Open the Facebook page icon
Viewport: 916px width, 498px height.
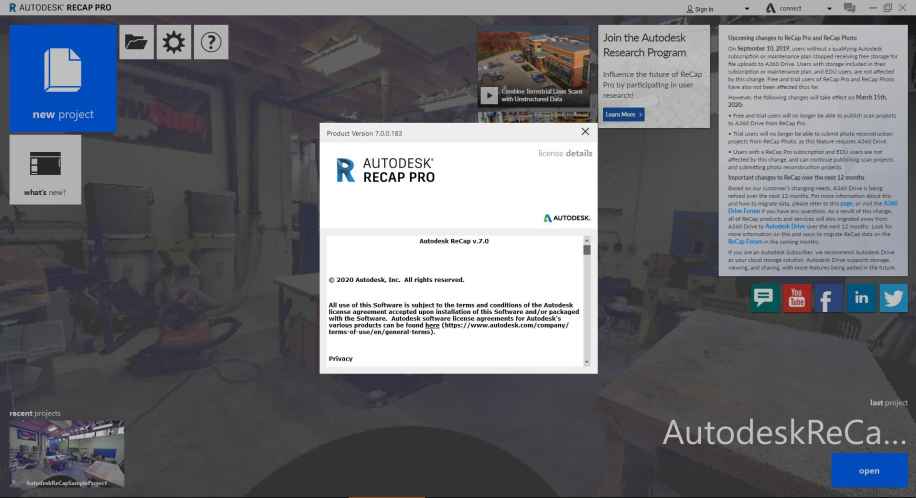tap(828, 296)
